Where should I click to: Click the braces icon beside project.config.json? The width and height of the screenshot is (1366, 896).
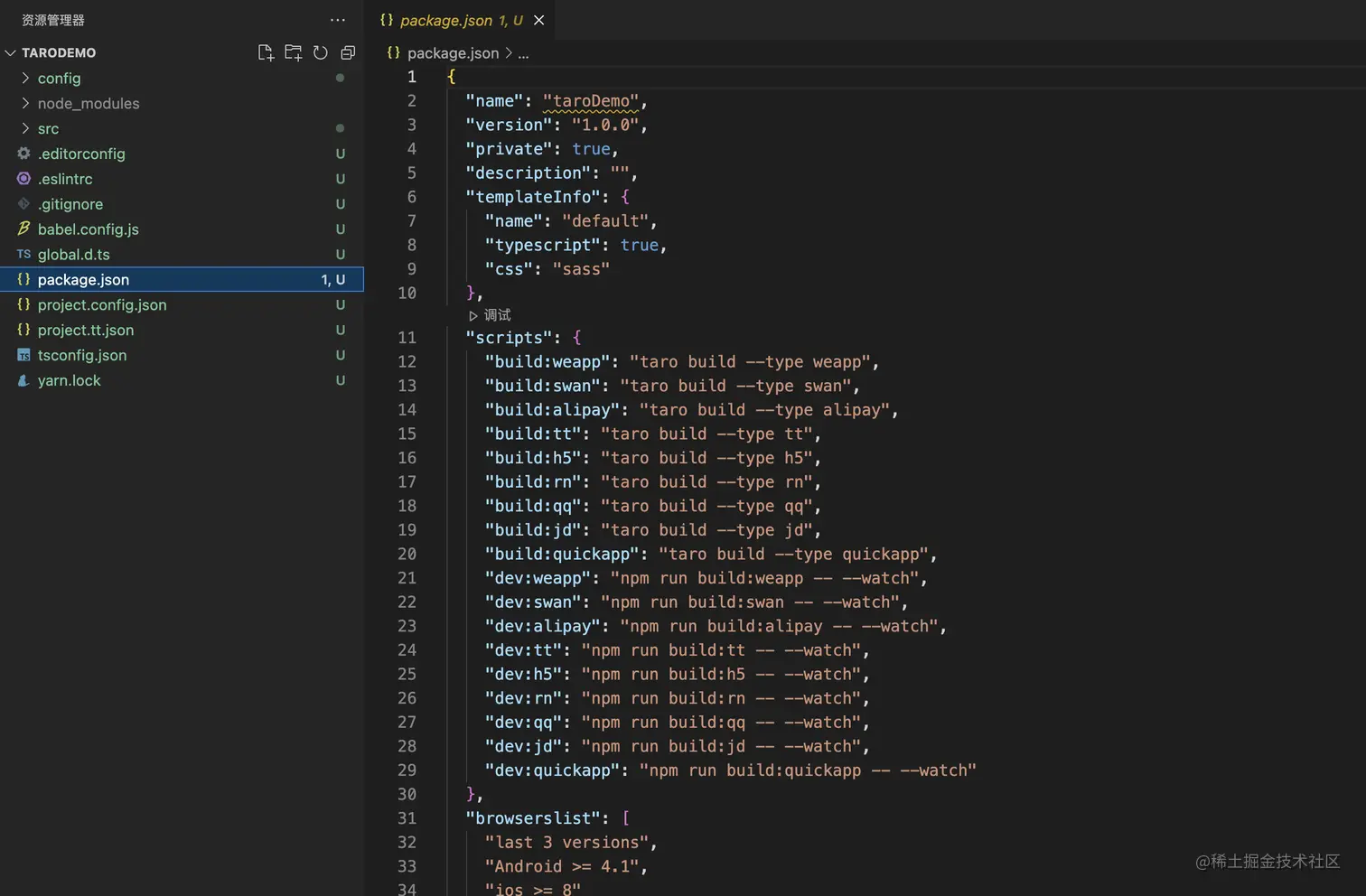click(x=23, y=304)
